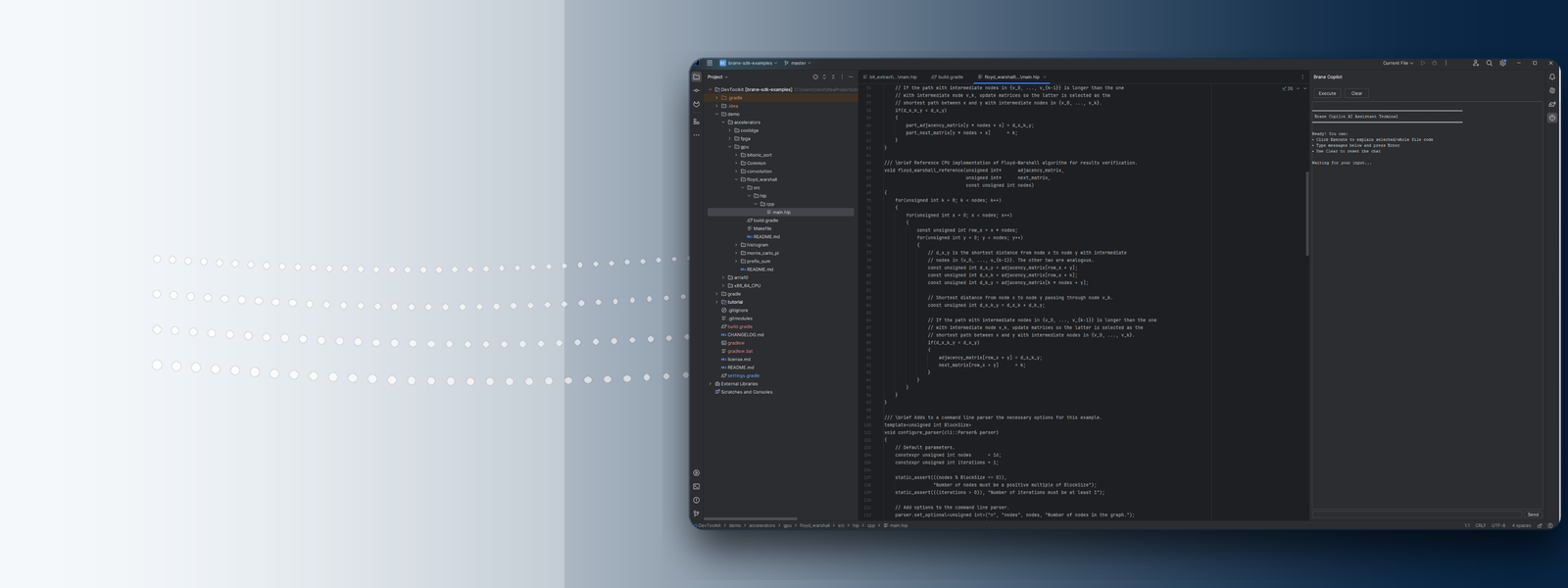Open the Brane Copilot sidebar icon

(x=1551, y=118)
